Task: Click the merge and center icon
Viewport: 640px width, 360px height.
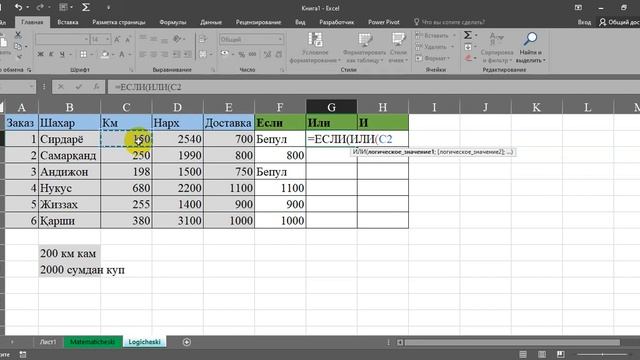Action: (x=203, y=54)
